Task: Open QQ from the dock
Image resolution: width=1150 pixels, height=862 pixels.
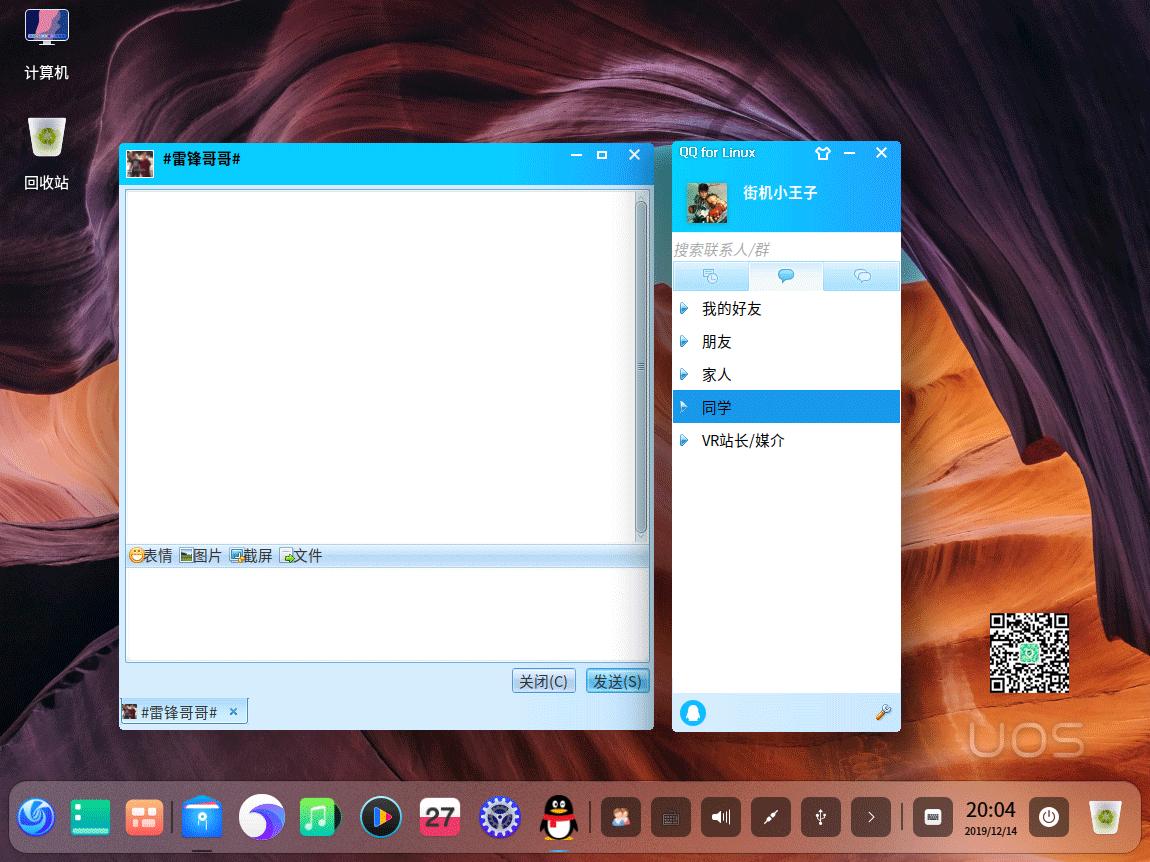Action: click(558, 817)
